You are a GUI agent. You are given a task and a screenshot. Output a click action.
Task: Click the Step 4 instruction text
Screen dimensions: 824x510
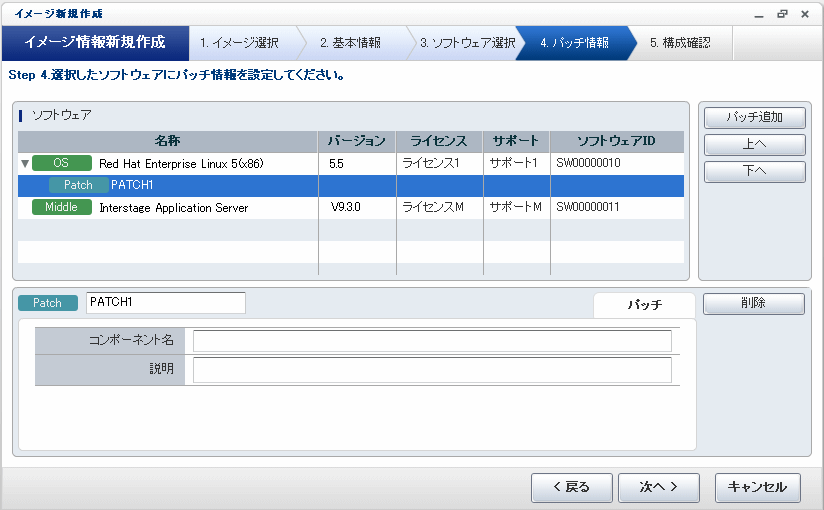177,75
